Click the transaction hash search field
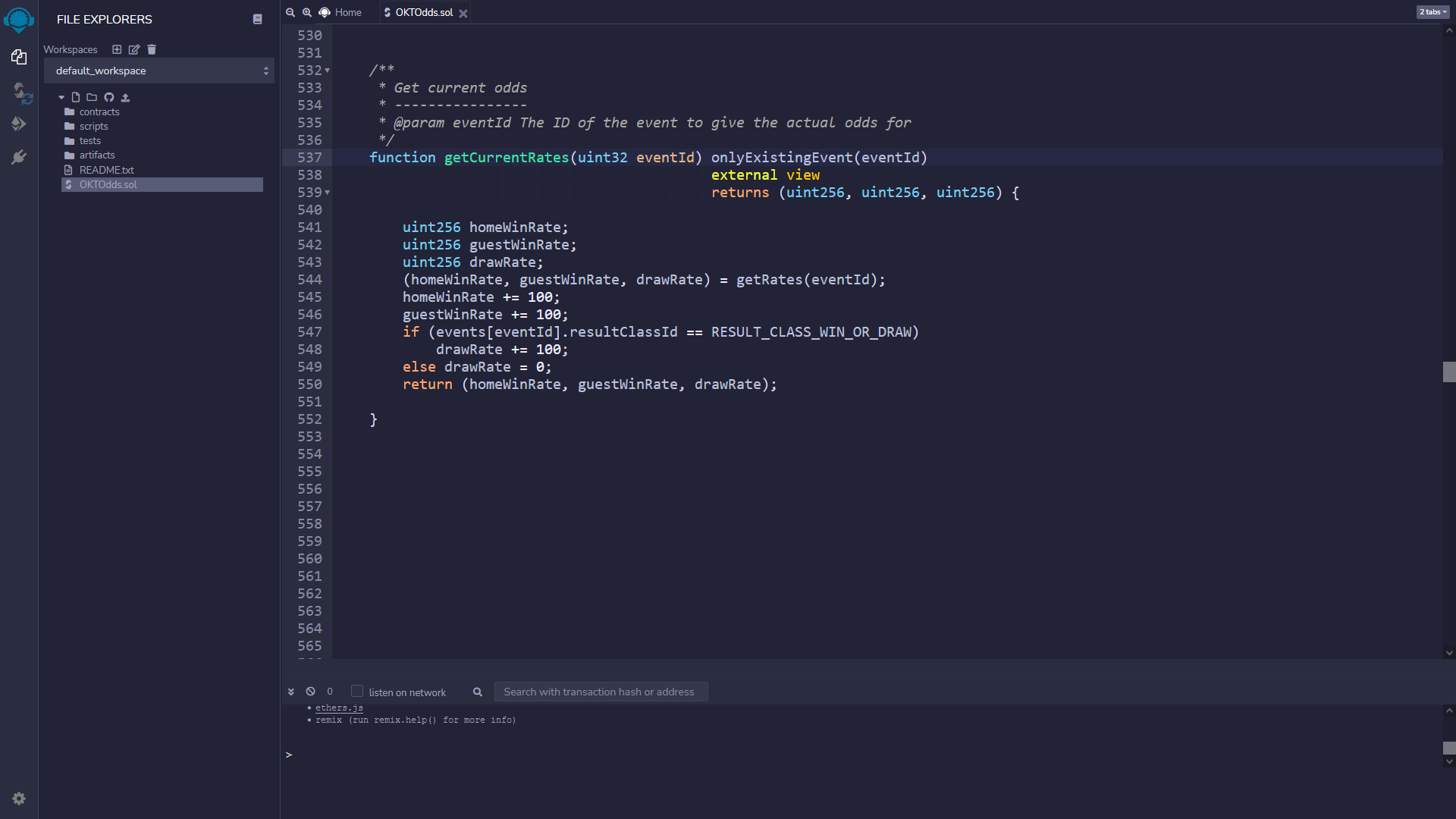The width and height of the screenshot is (1456, 819). point(601,692)
